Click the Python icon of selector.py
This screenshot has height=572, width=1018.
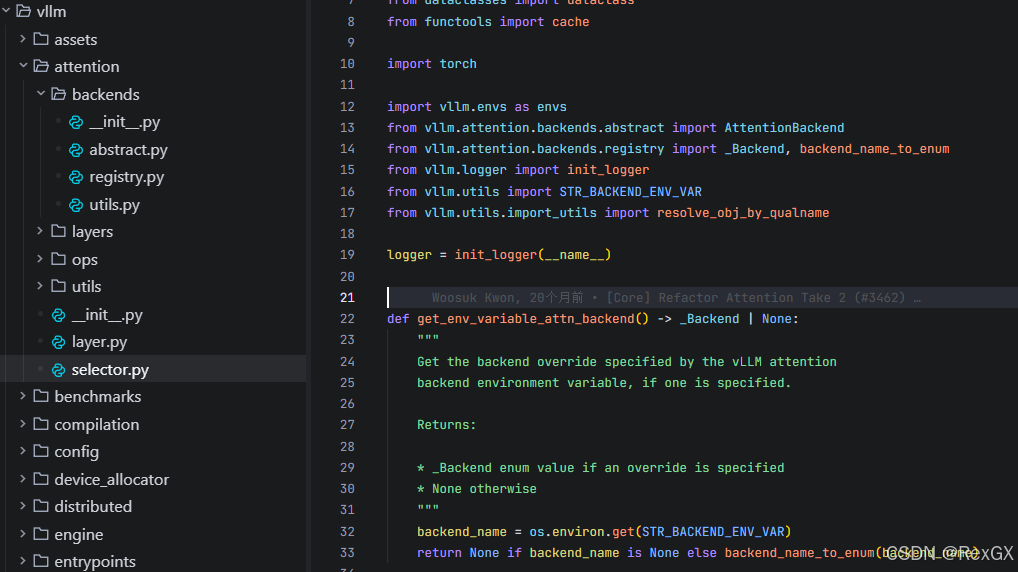(58, 370)
